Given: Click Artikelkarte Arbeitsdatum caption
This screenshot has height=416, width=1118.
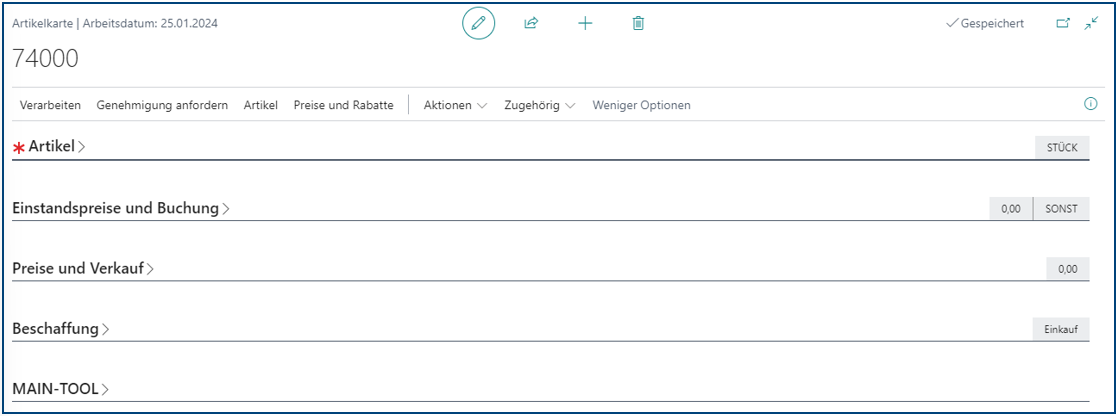Looking at the screenshot, I should pyautogui.click(x=116, y=24).
